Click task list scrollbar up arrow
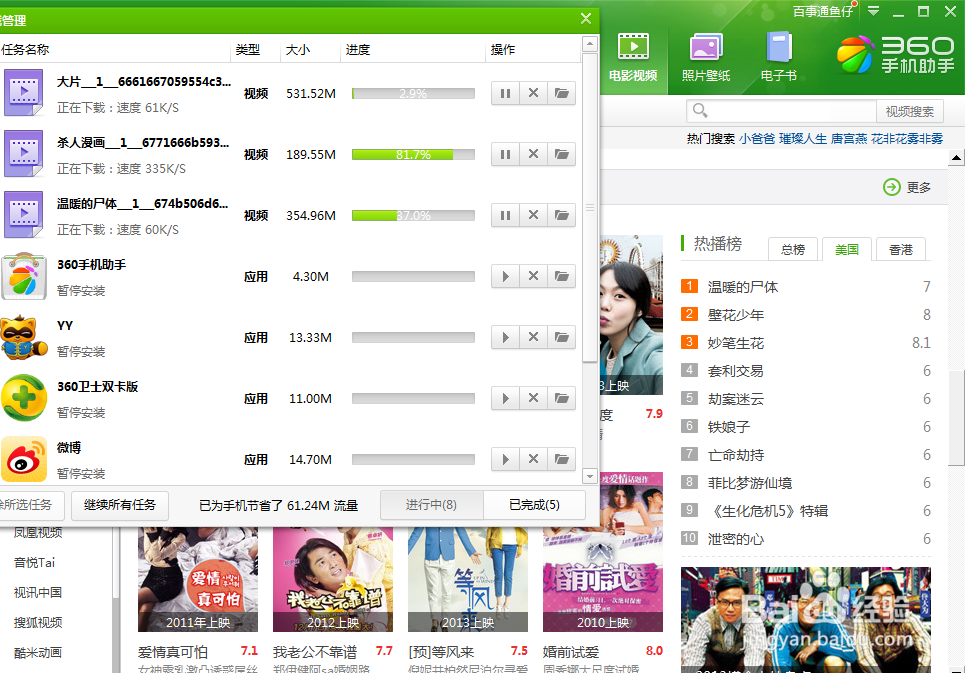Screen dimensions: 965x673 pyautogui.click(x=590, y=44)
